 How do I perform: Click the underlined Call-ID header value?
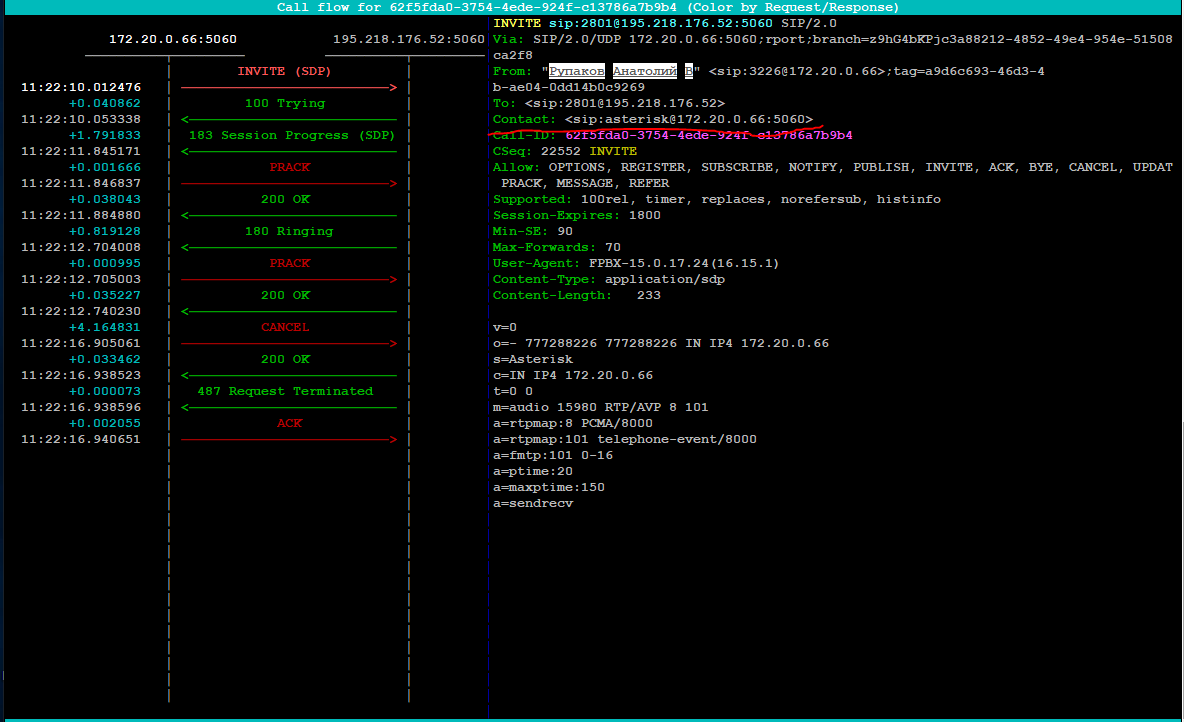708,135
